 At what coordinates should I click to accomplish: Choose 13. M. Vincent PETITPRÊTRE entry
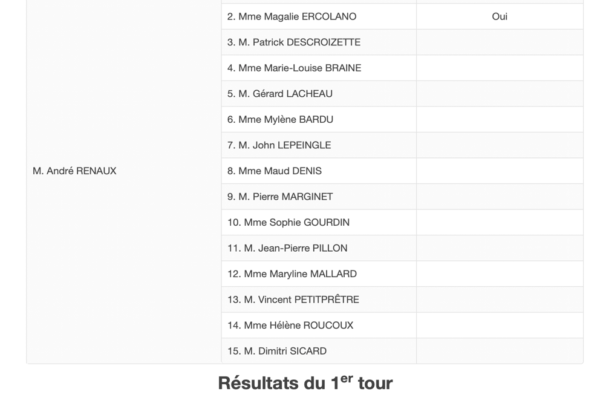point(293,299)
